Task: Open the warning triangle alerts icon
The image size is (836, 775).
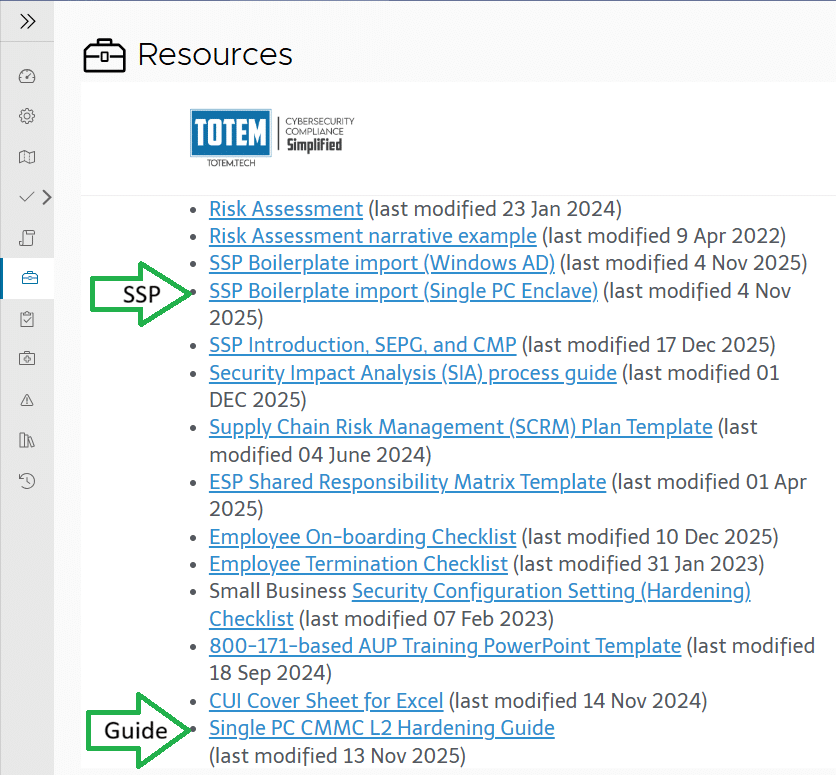Action: pyautogui.click(x=27, y=399)
